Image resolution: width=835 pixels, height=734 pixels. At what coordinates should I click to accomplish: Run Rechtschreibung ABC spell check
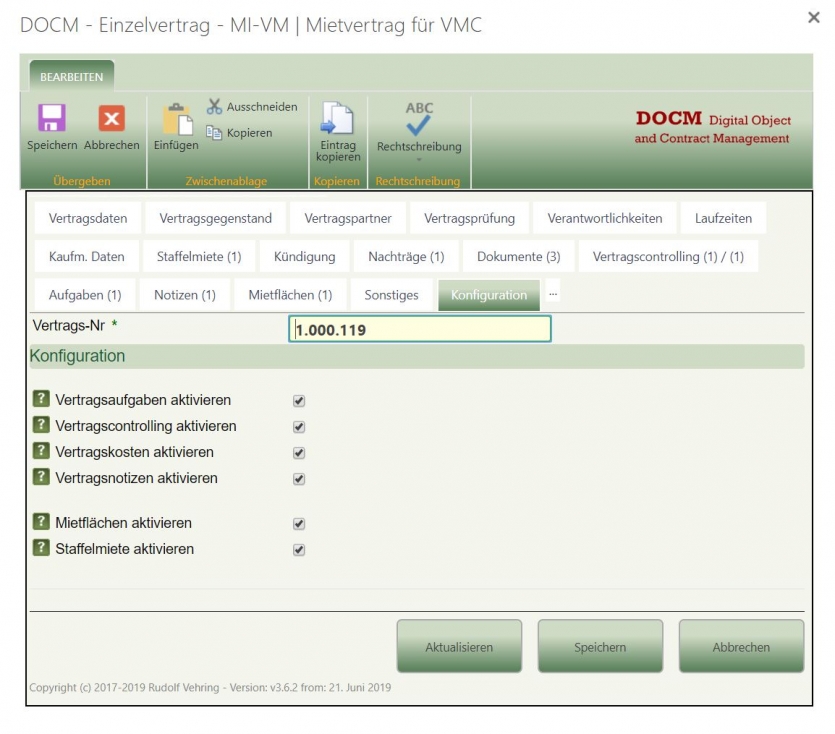[419, 118]
